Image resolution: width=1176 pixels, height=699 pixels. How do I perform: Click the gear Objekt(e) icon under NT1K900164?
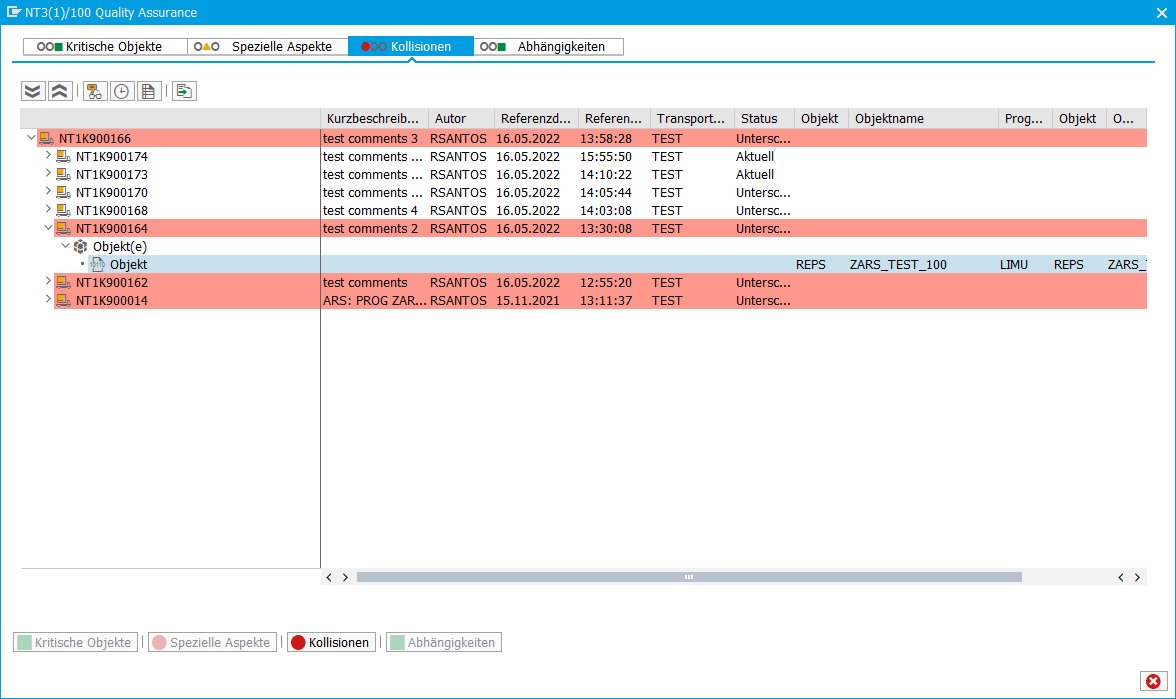[80, 246]
